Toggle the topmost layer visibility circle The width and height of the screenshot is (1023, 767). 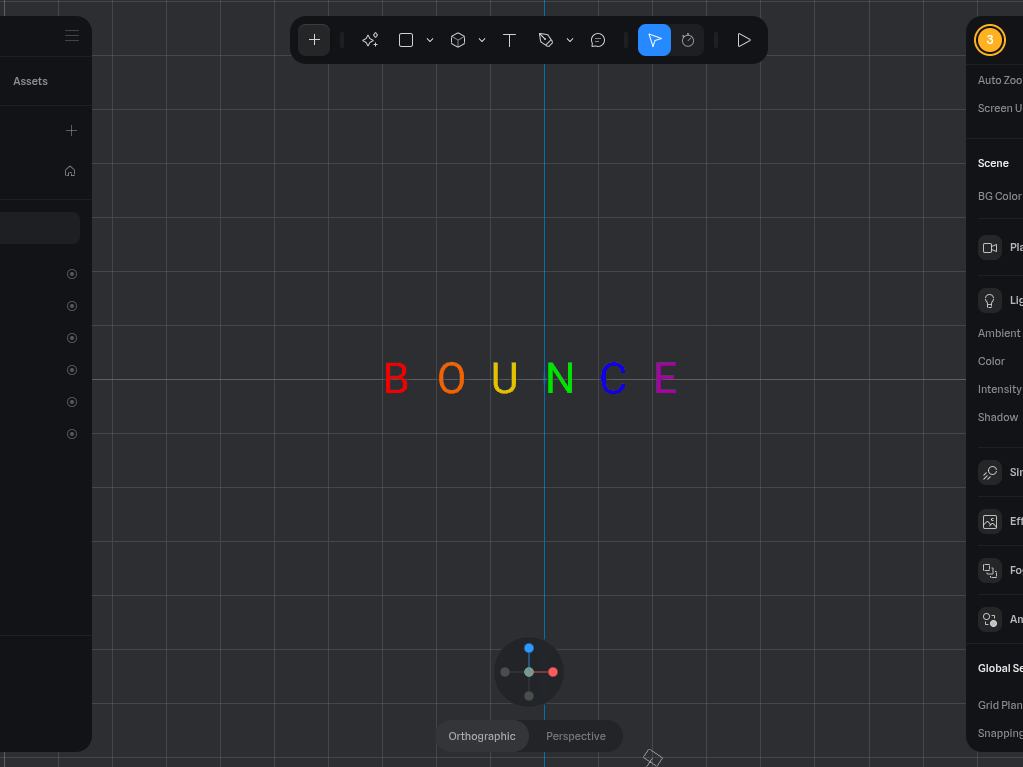[x=72, y=274]
